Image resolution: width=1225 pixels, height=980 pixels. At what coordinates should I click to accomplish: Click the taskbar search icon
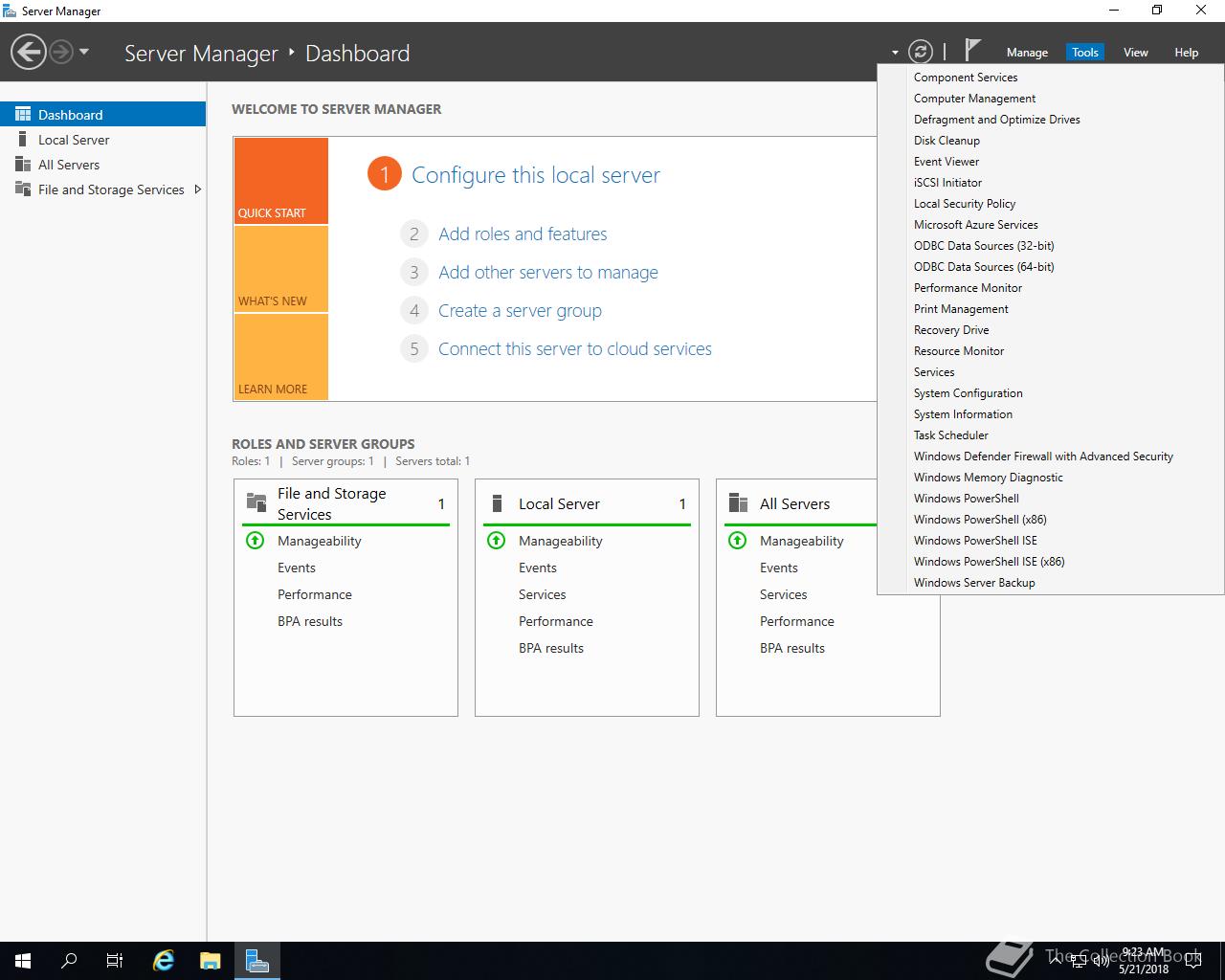pyautogui.click(x=69, y=961)
